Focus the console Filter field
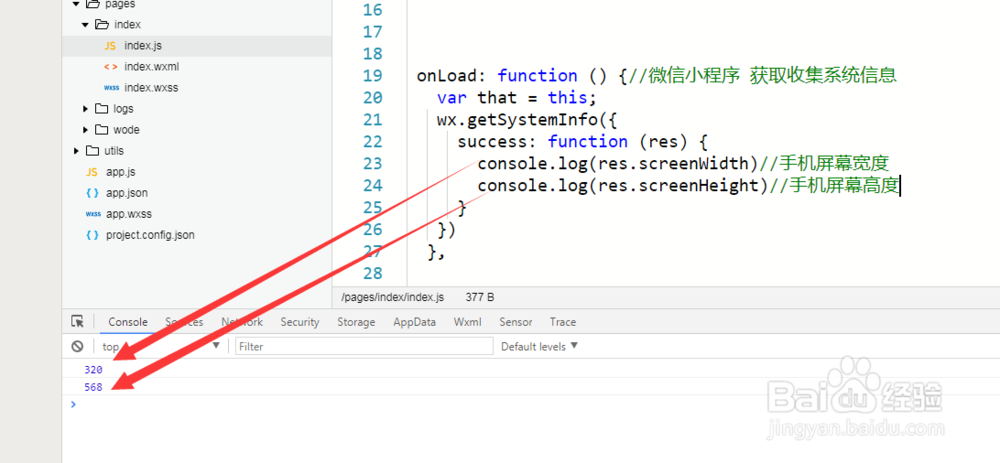 [364, 346]
